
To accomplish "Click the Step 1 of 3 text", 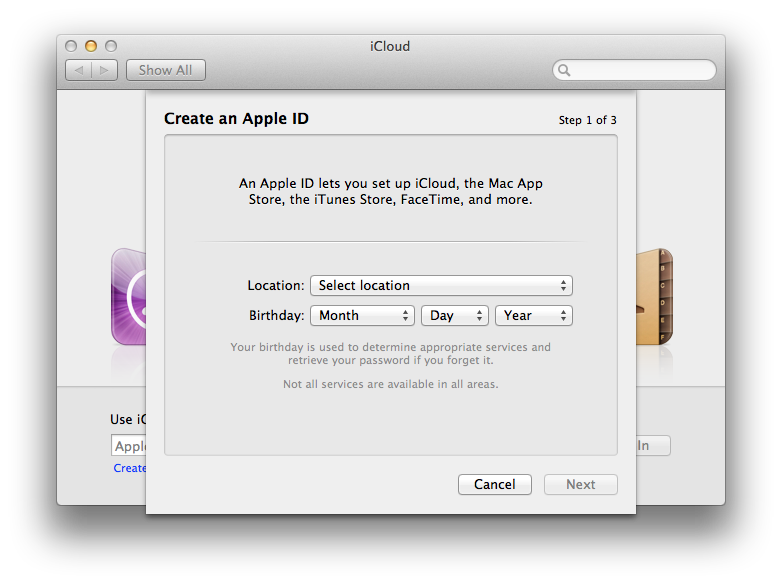I will (x=587, y=120).
